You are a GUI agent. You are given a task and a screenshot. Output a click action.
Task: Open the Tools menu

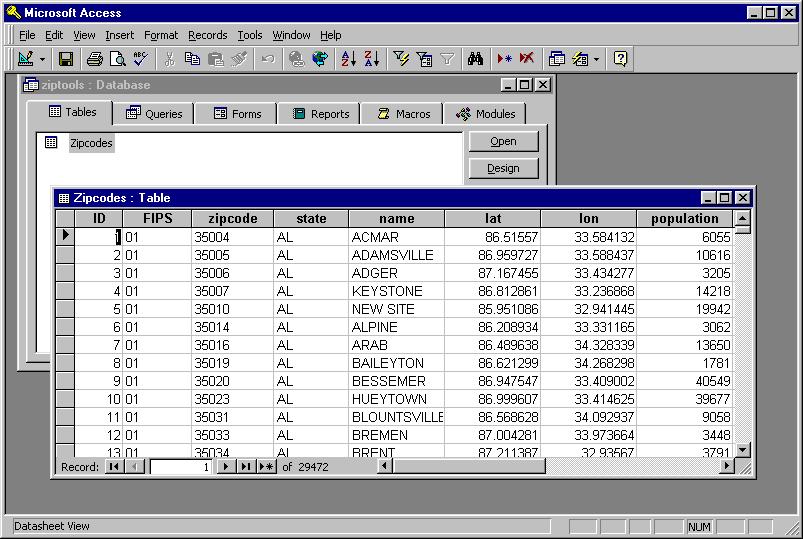[250, 35]
